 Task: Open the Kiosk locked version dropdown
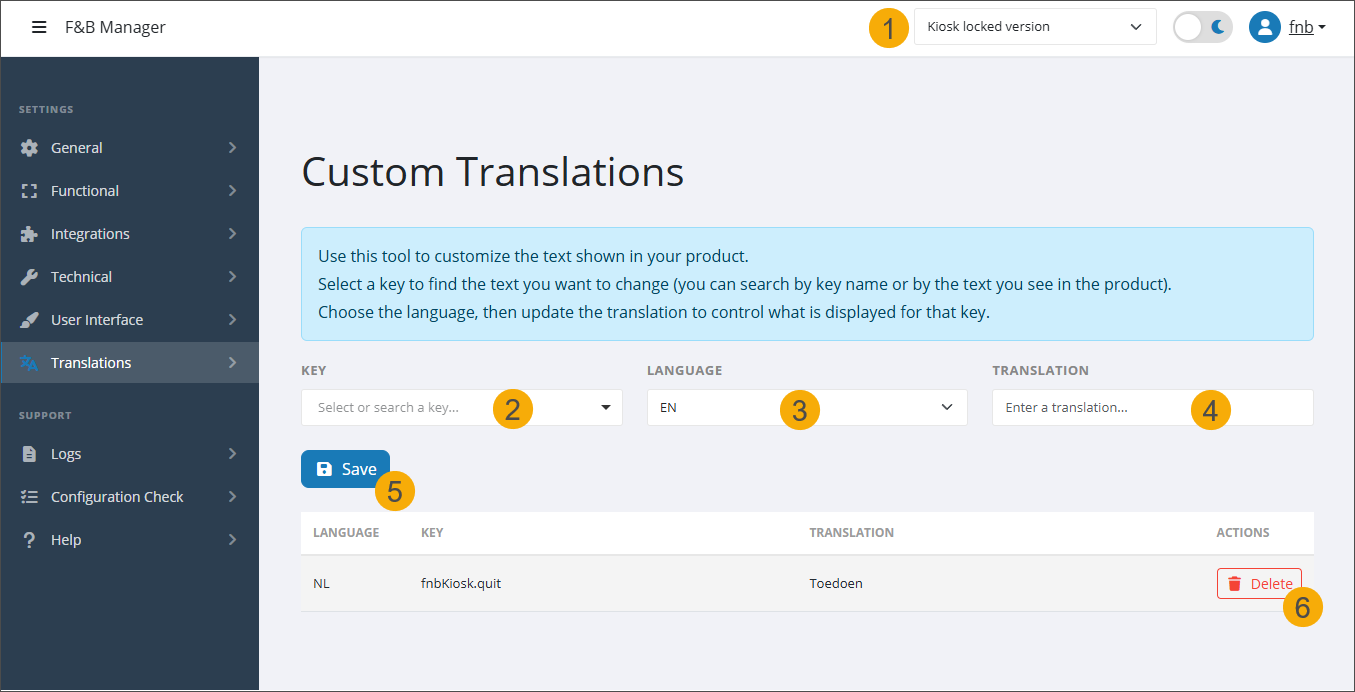pyautogui.click(x=1034, y=27)
